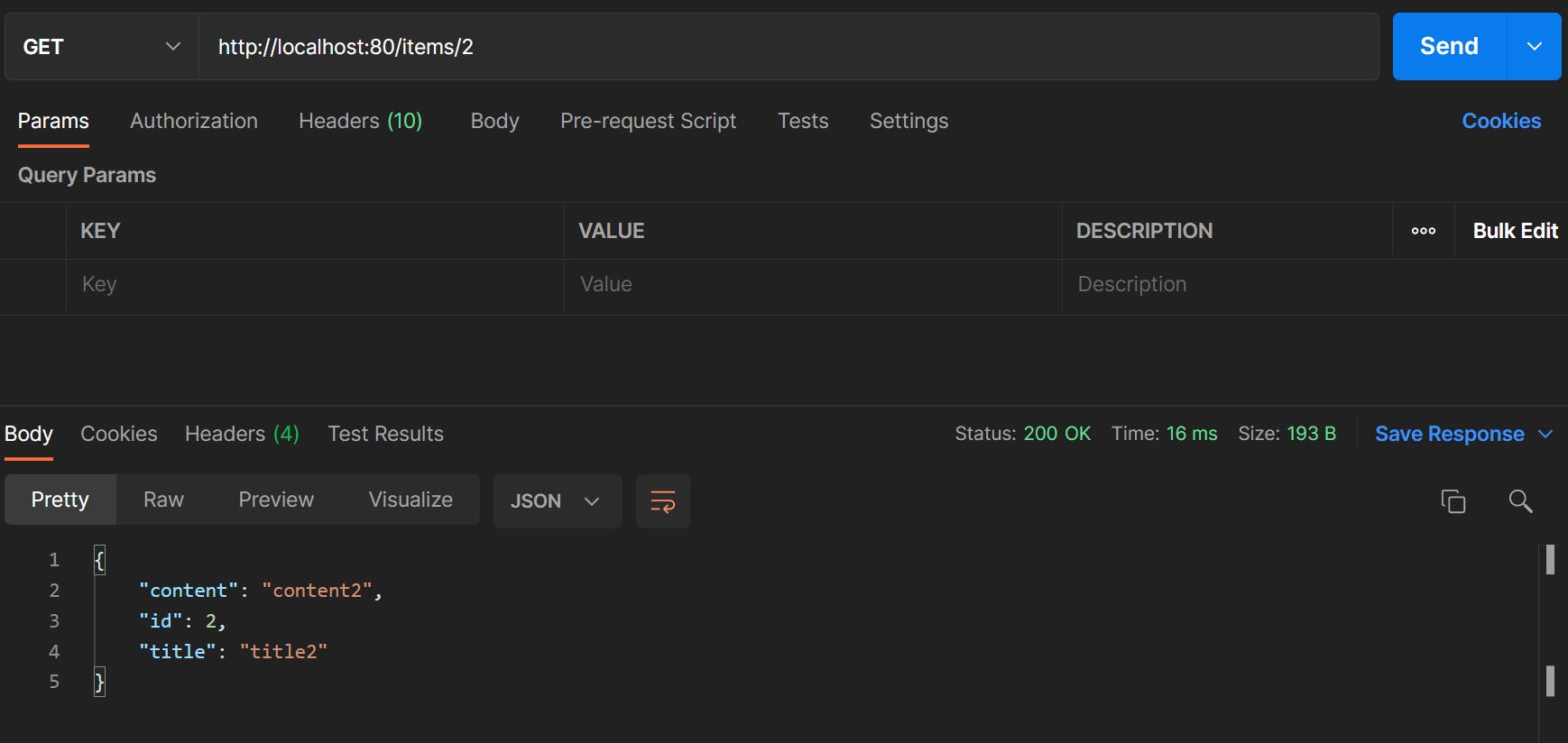The width and height of the screenshot is (1568, 743).
Task: Open the Authorization tab
Action: point(194,121)
